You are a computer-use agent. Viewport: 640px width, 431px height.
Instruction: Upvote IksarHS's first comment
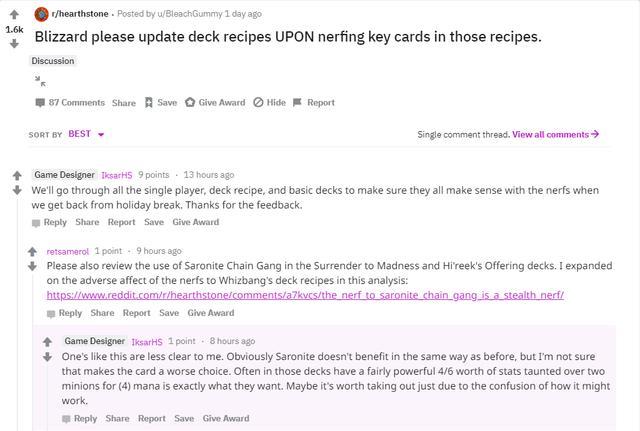click(x=17, y=176)
